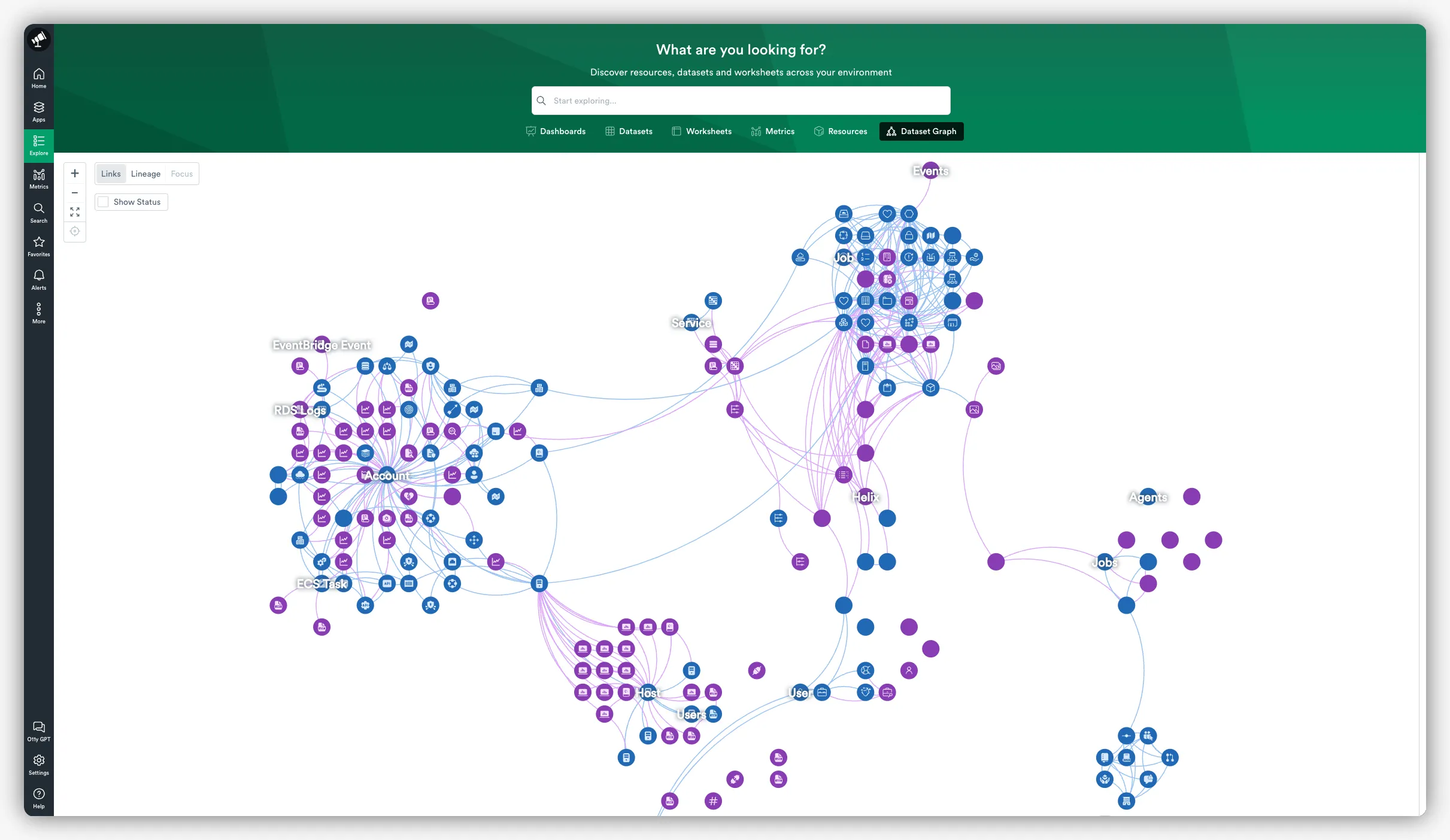Select the Account node in graph

click(387, 475)
